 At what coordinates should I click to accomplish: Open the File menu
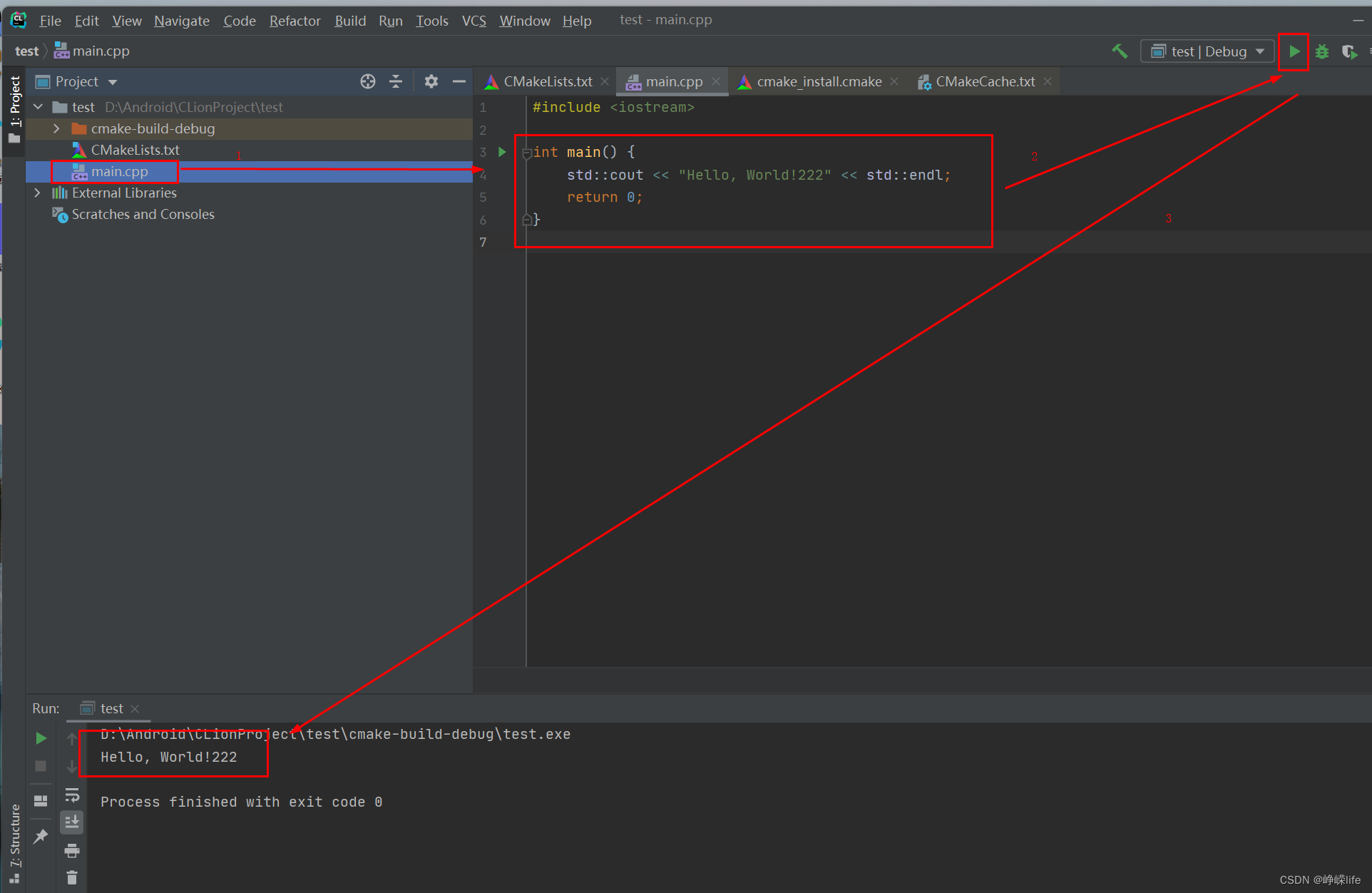pos(50,21)
